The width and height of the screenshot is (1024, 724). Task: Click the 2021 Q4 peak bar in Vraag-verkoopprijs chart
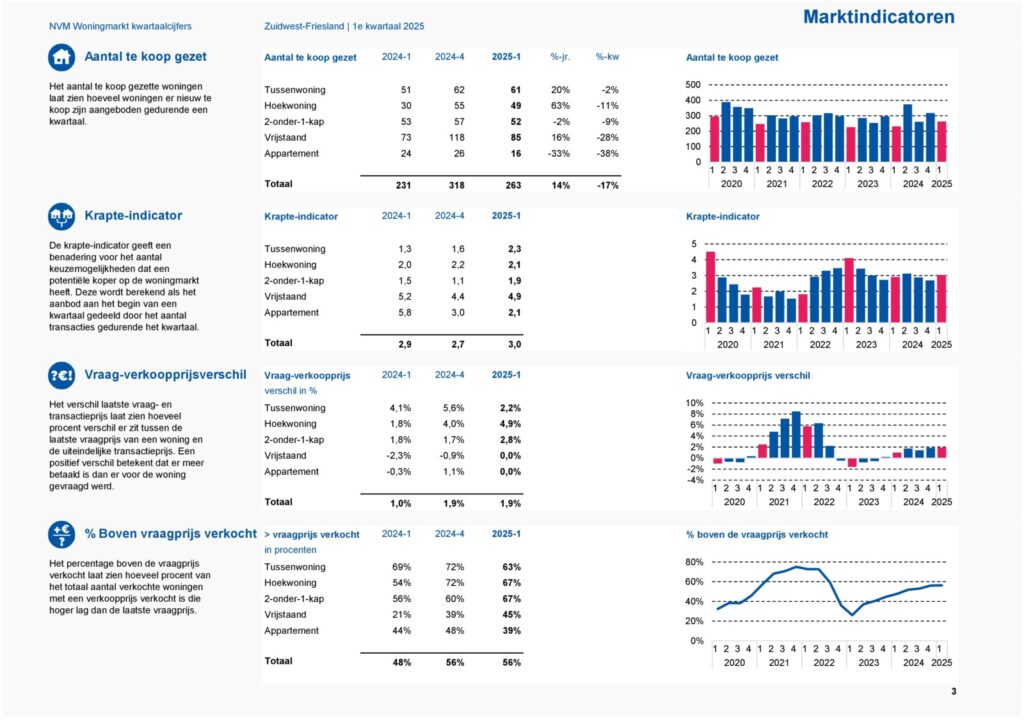click(796, 435)
